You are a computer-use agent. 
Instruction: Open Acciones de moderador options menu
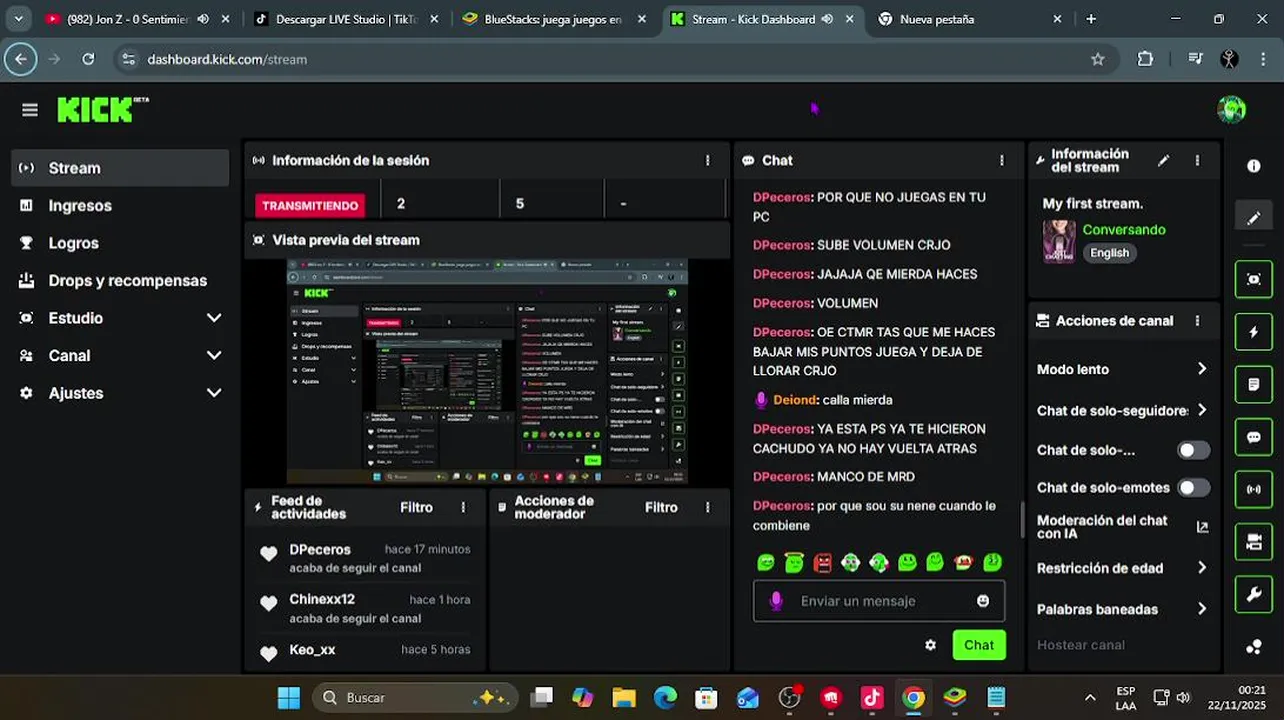coord(708,507)
